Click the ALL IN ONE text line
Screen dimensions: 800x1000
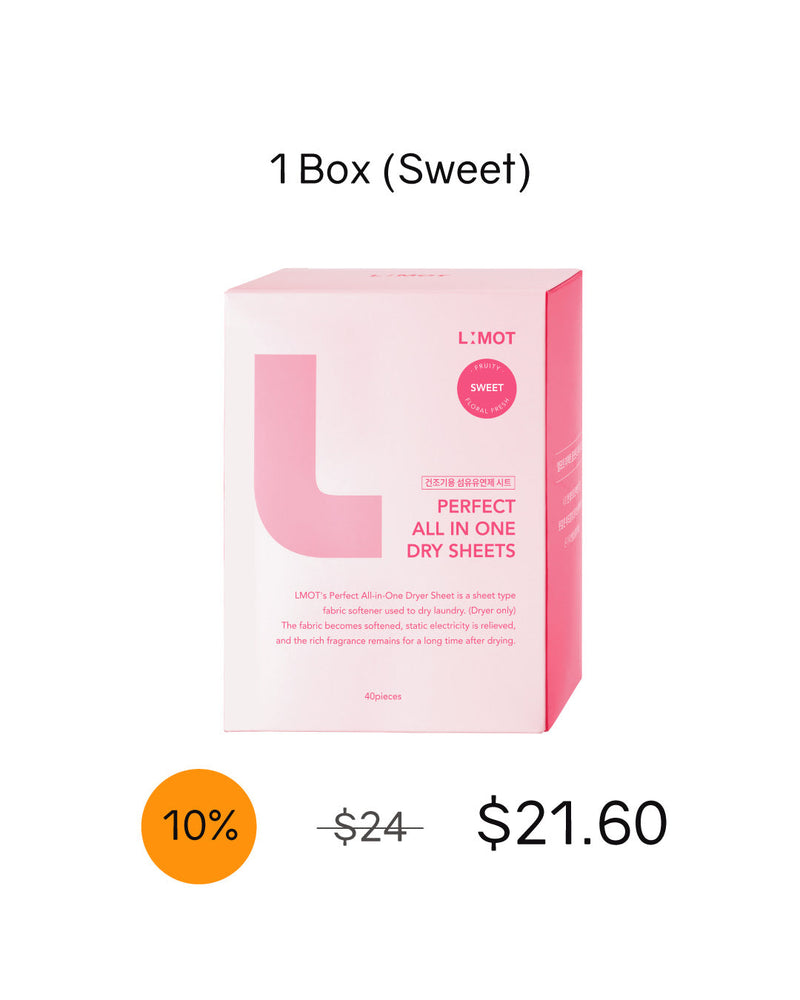464,529
